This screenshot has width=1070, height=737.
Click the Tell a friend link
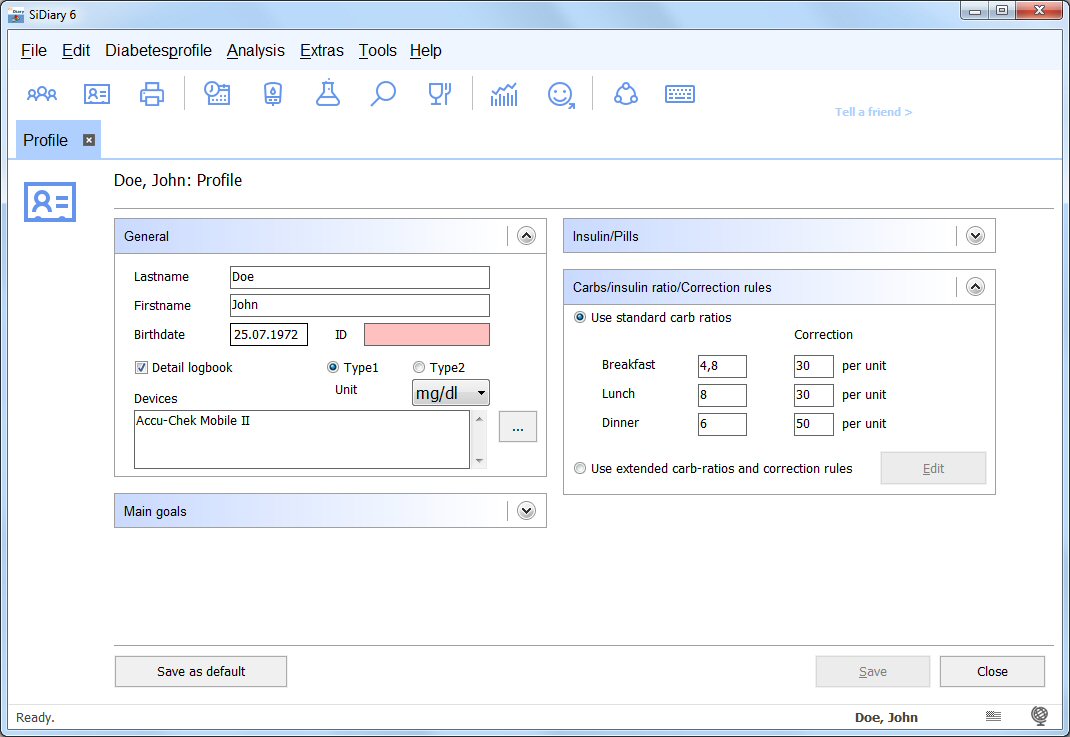873,112
